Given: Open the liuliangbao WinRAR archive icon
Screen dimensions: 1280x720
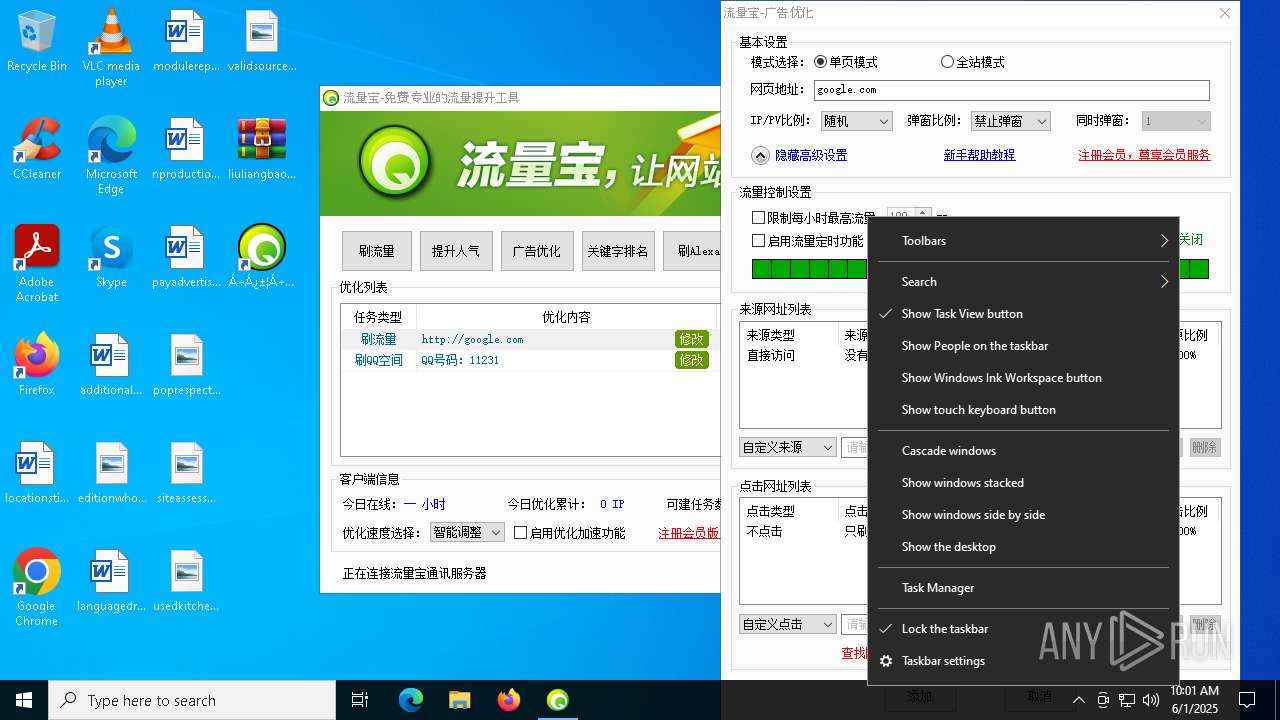Looking at the screenshot, I should coord(262,148).
